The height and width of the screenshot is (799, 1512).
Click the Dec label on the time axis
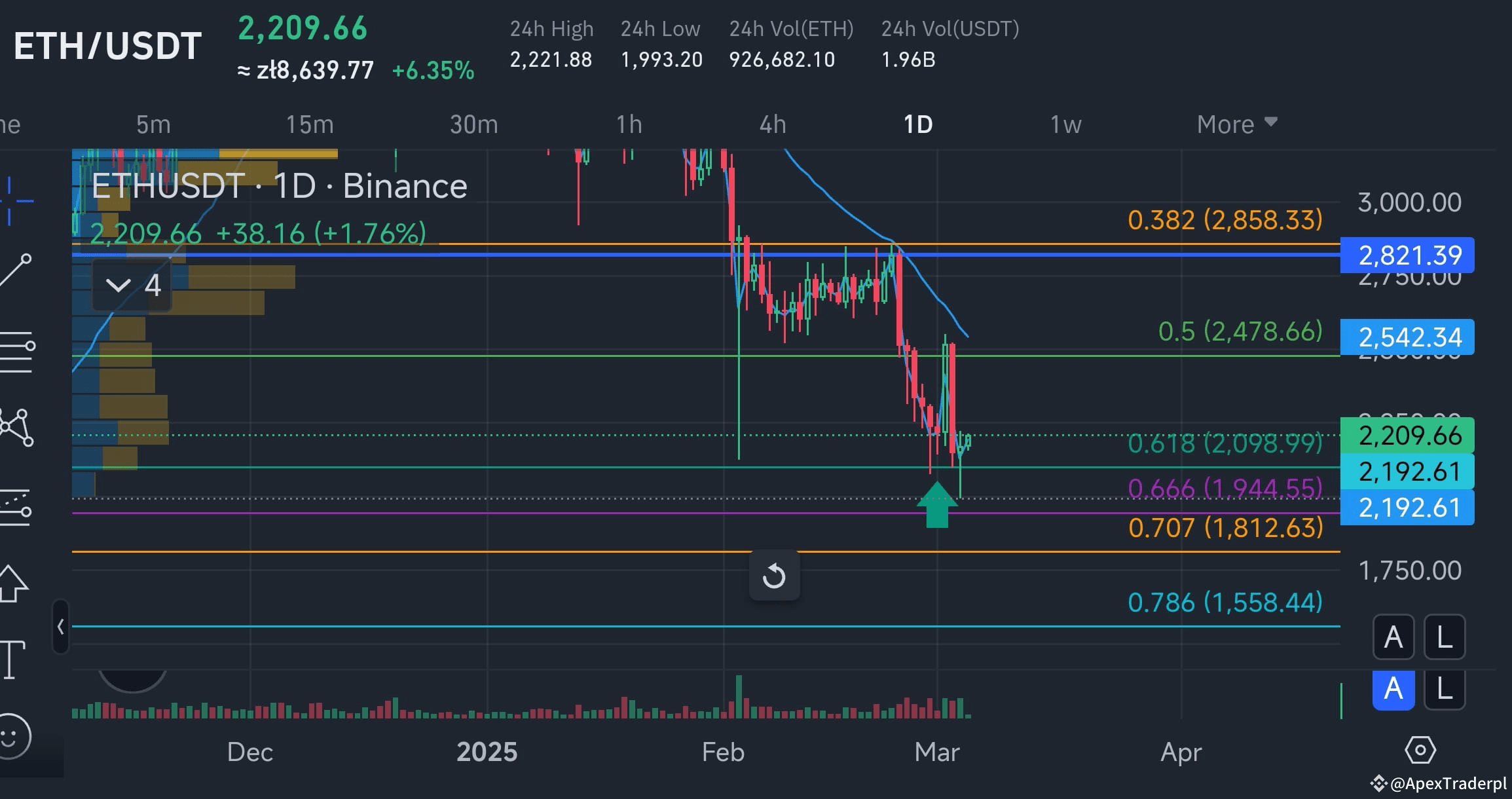250,752
